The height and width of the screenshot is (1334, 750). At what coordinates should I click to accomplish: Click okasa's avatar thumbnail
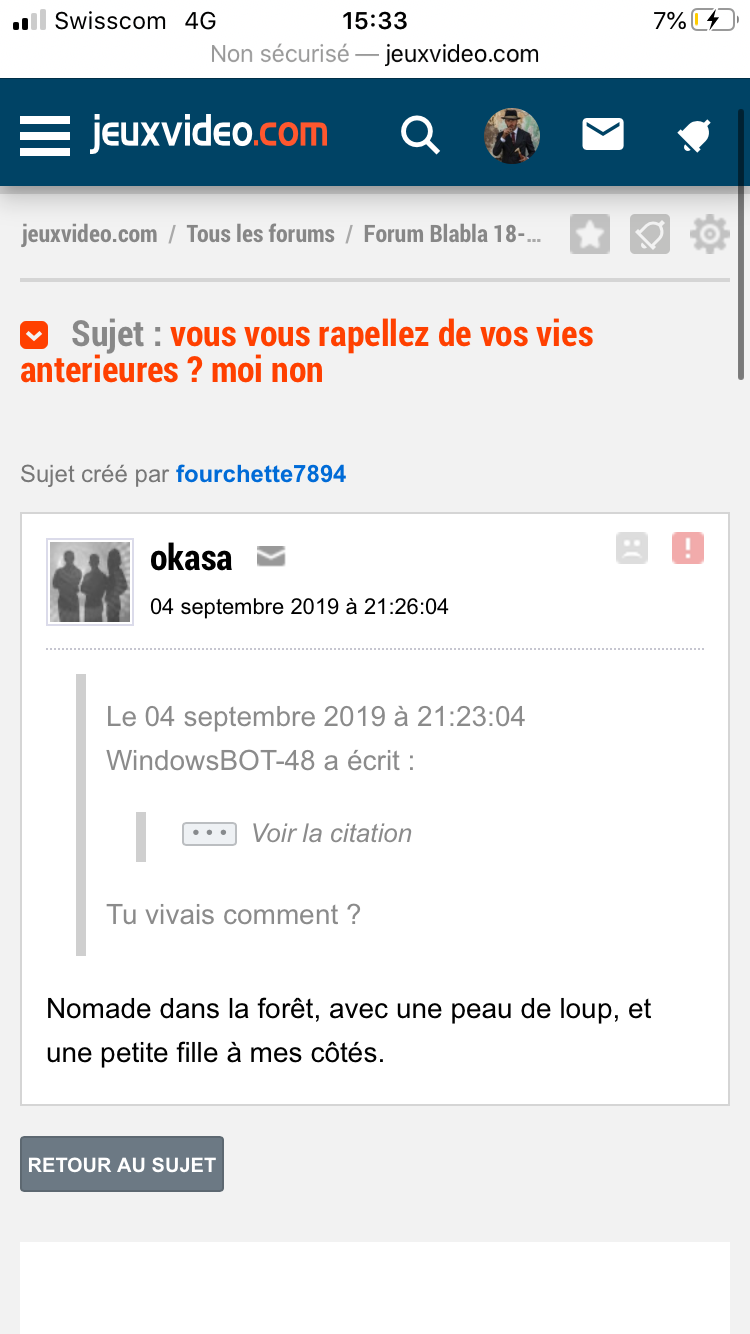(x=90, y=582)
